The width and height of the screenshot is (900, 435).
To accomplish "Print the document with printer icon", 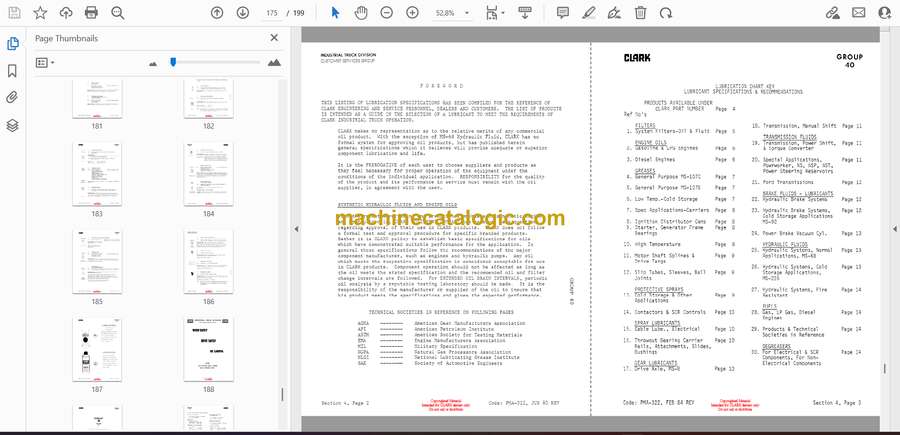I will [91, 13].
